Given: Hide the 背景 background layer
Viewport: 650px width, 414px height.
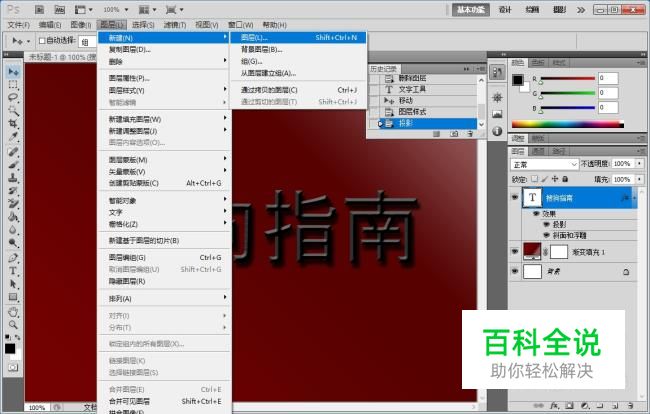Looking at the screenshot, I should (x=515, y=271).
